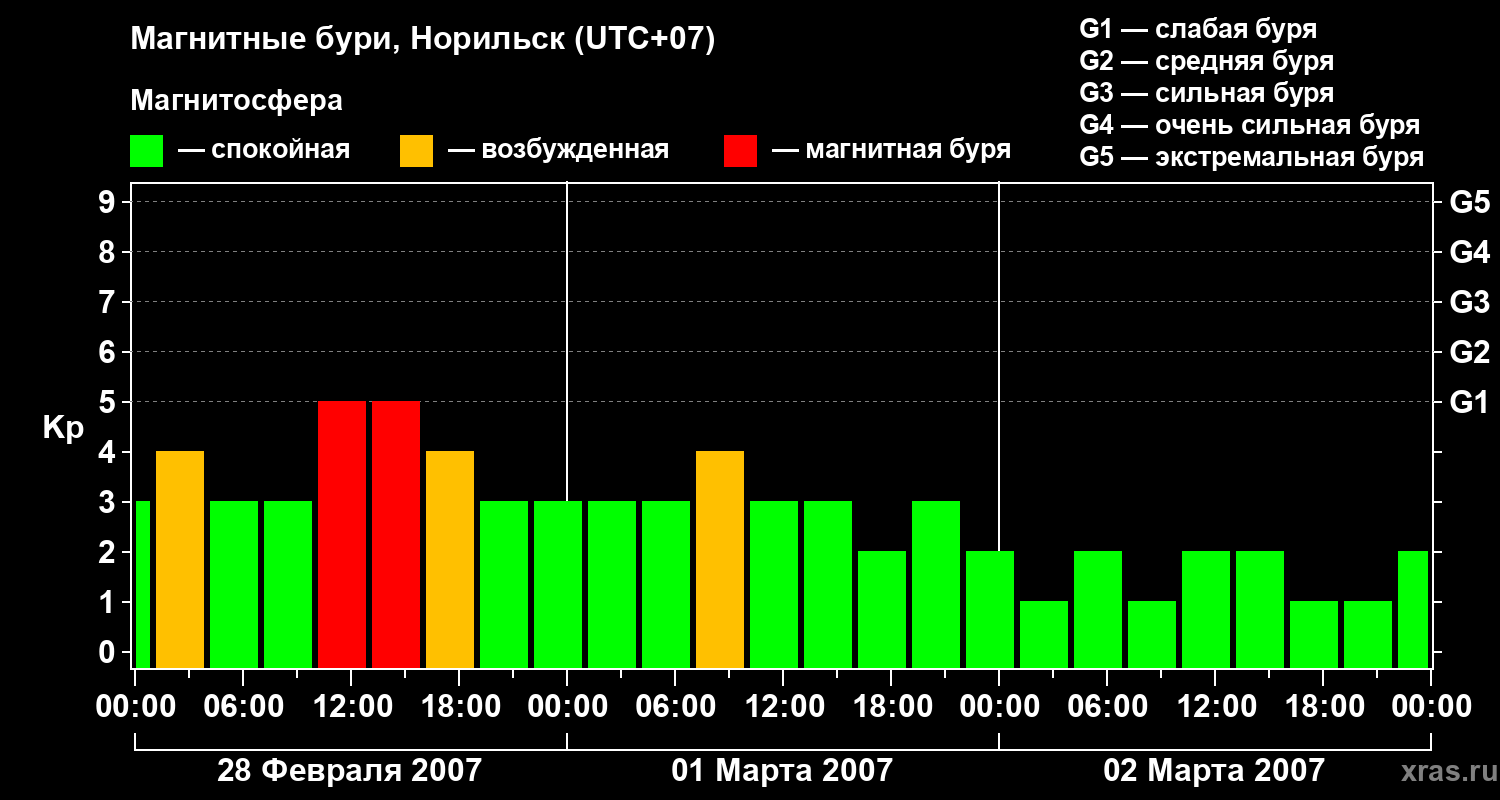1500x800 pixels.
Task: Click the «02 Марта 2007» date label
Action: (1213, 771)
